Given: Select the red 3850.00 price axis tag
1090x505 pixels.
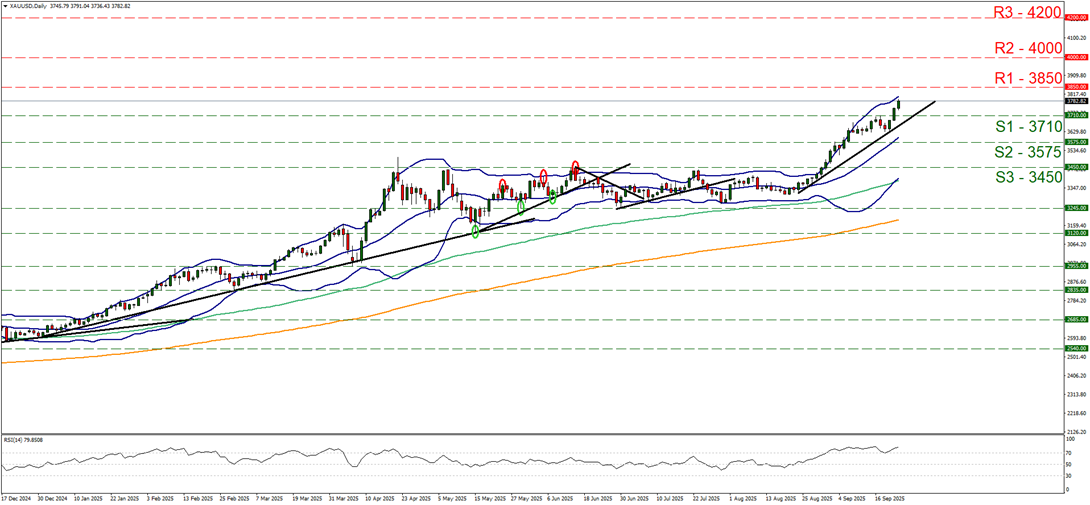Looking at the screenshot, I should pyautogui.click(x=1076, y=87).
